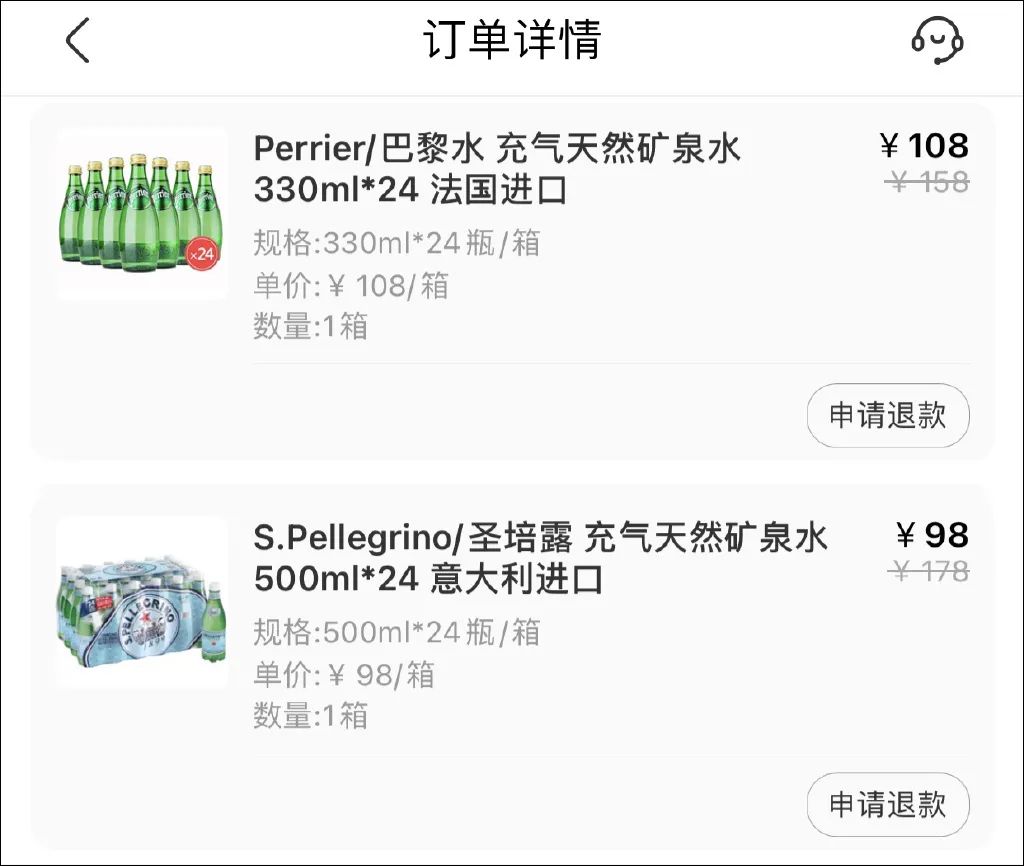
Task: Click 申请退款 for the Perrier order
Action: click(x=888, y=415)
